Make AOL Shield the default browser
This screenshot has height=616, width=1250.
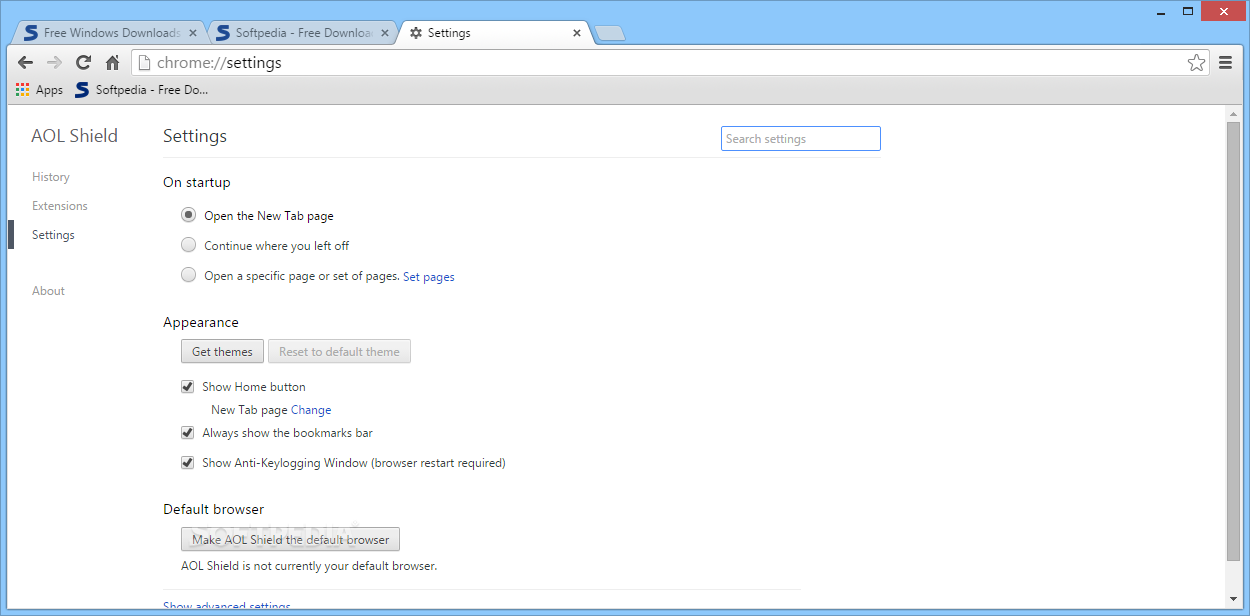291,540
